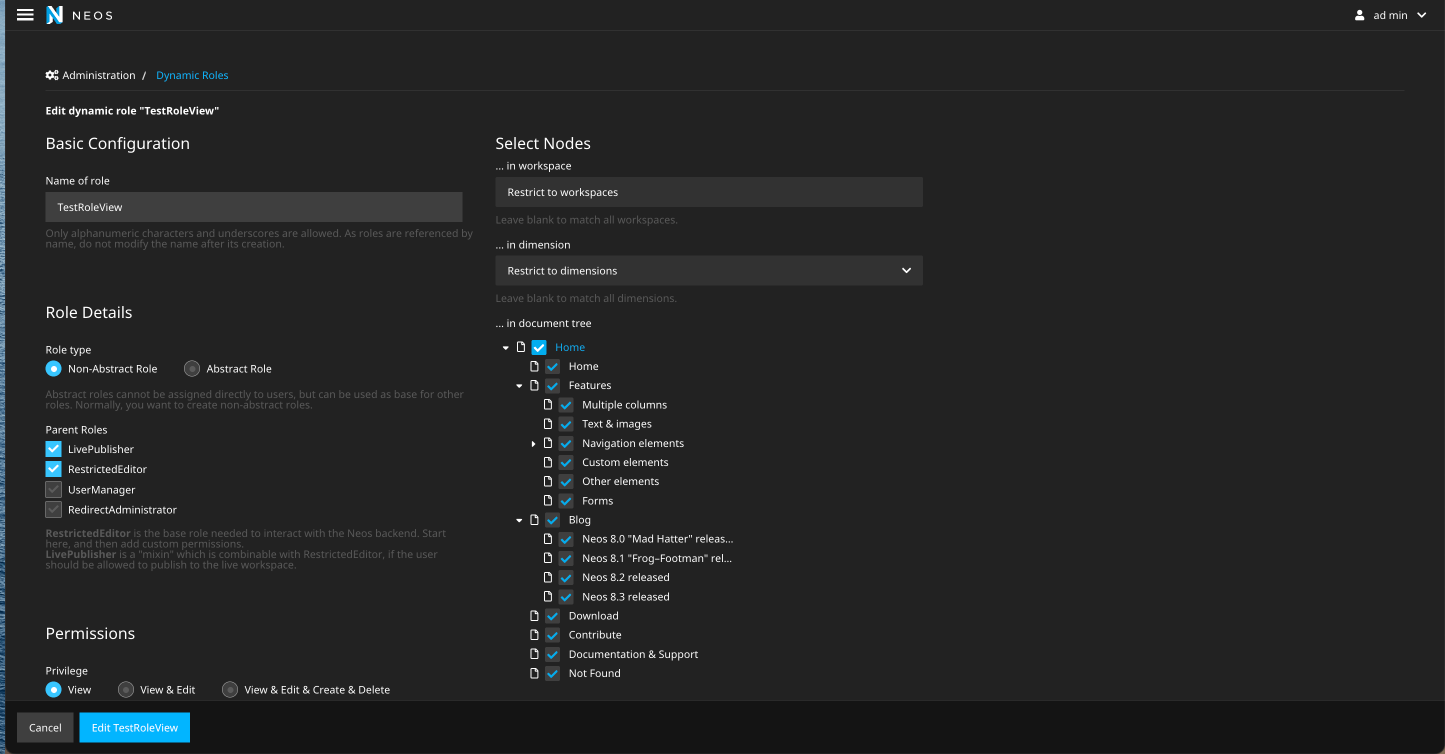Collapse the Features tree node
The height and width of the screenshot is (754, 1445).
519,386
